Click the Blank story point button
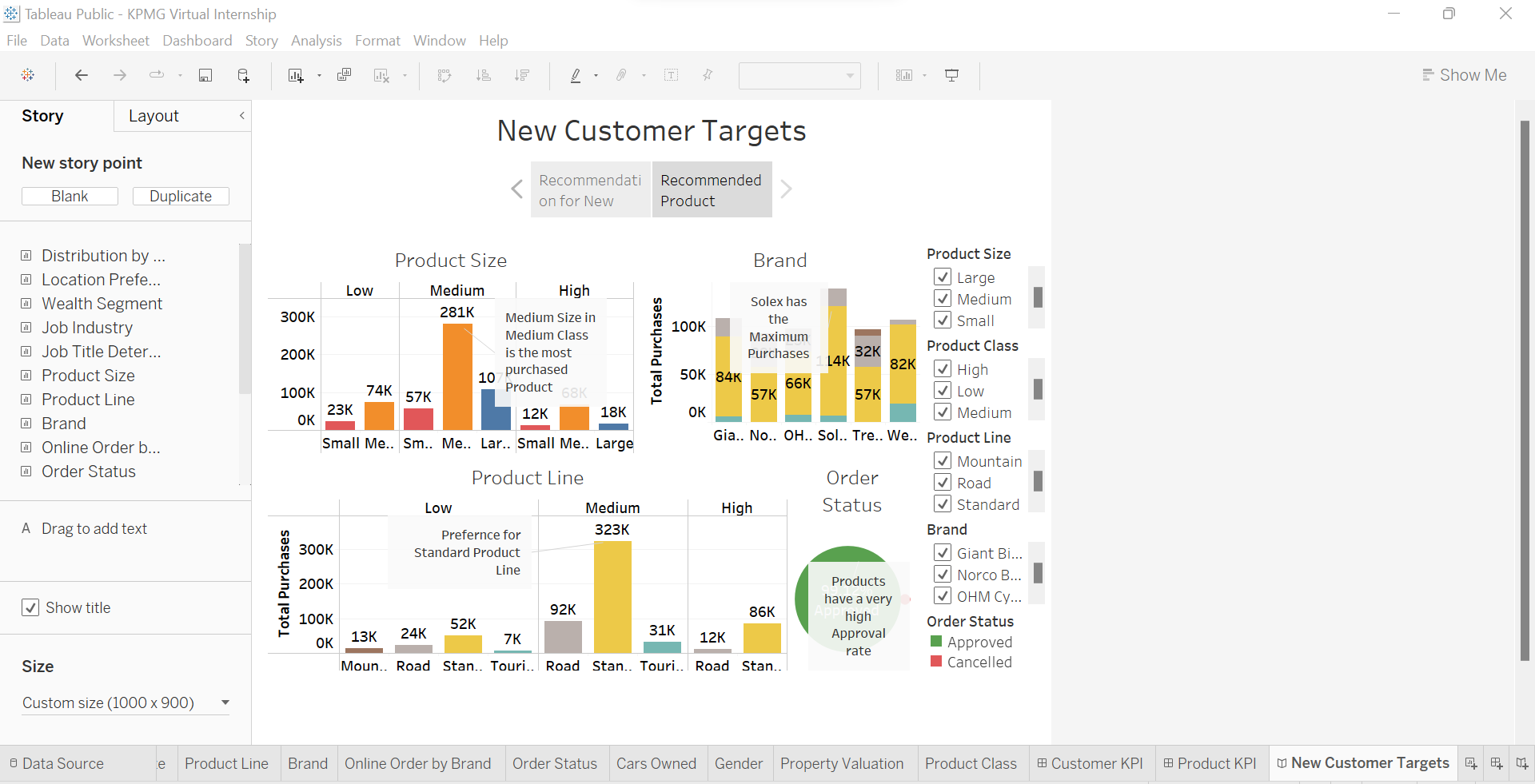Screen dimensions: 1535x784 pos(70,197)
